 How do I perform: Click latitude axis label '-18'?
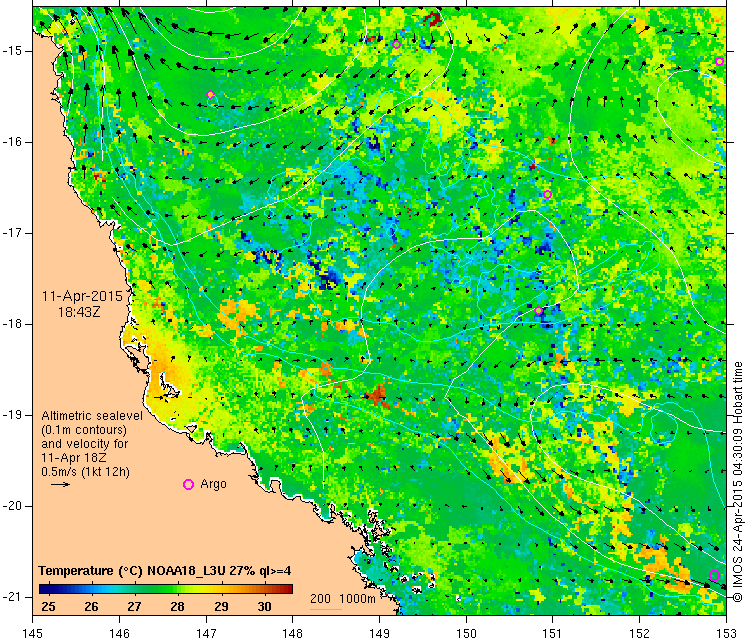click(x=11, y=324)
